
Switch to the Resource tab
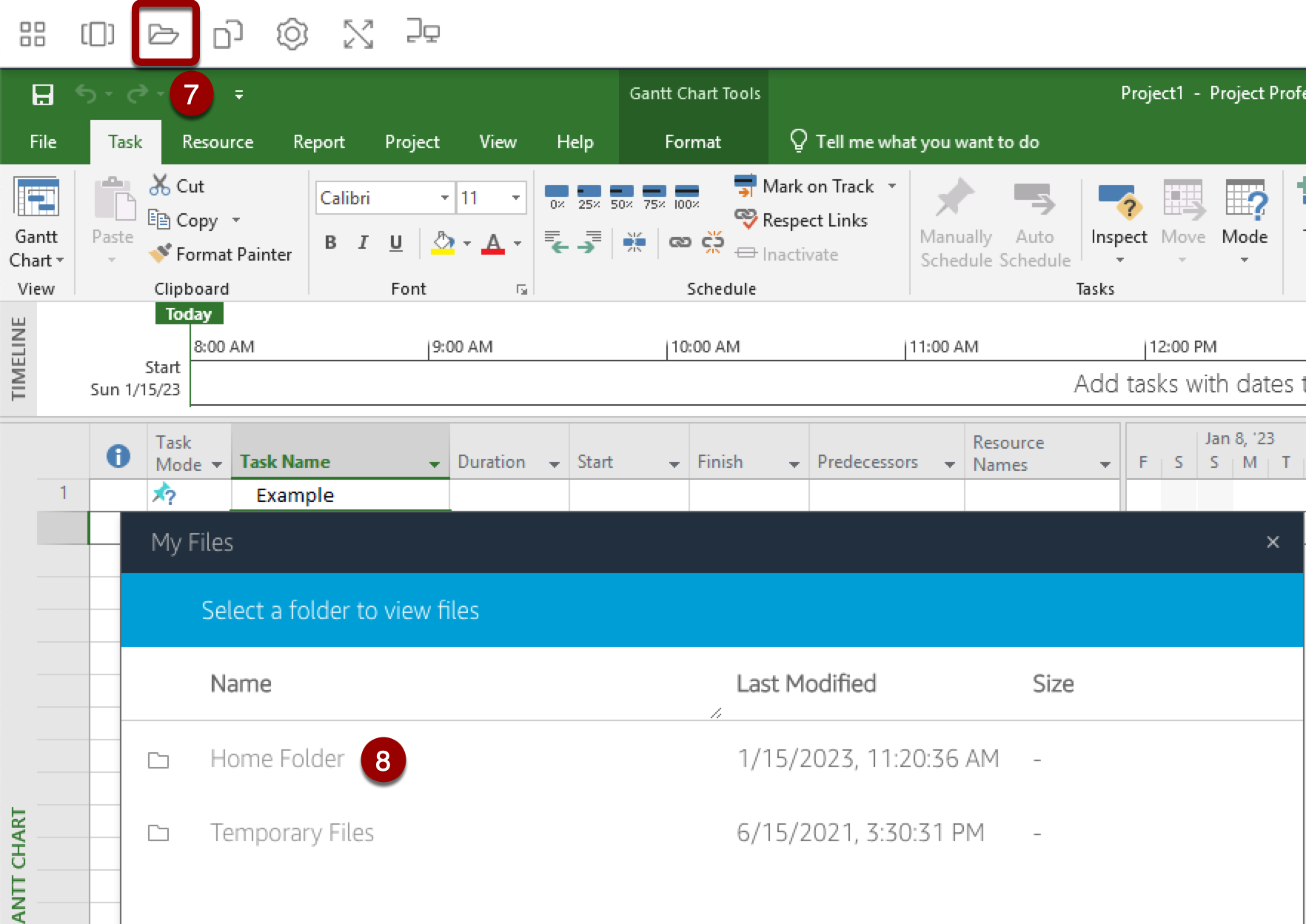pos(218,142)
